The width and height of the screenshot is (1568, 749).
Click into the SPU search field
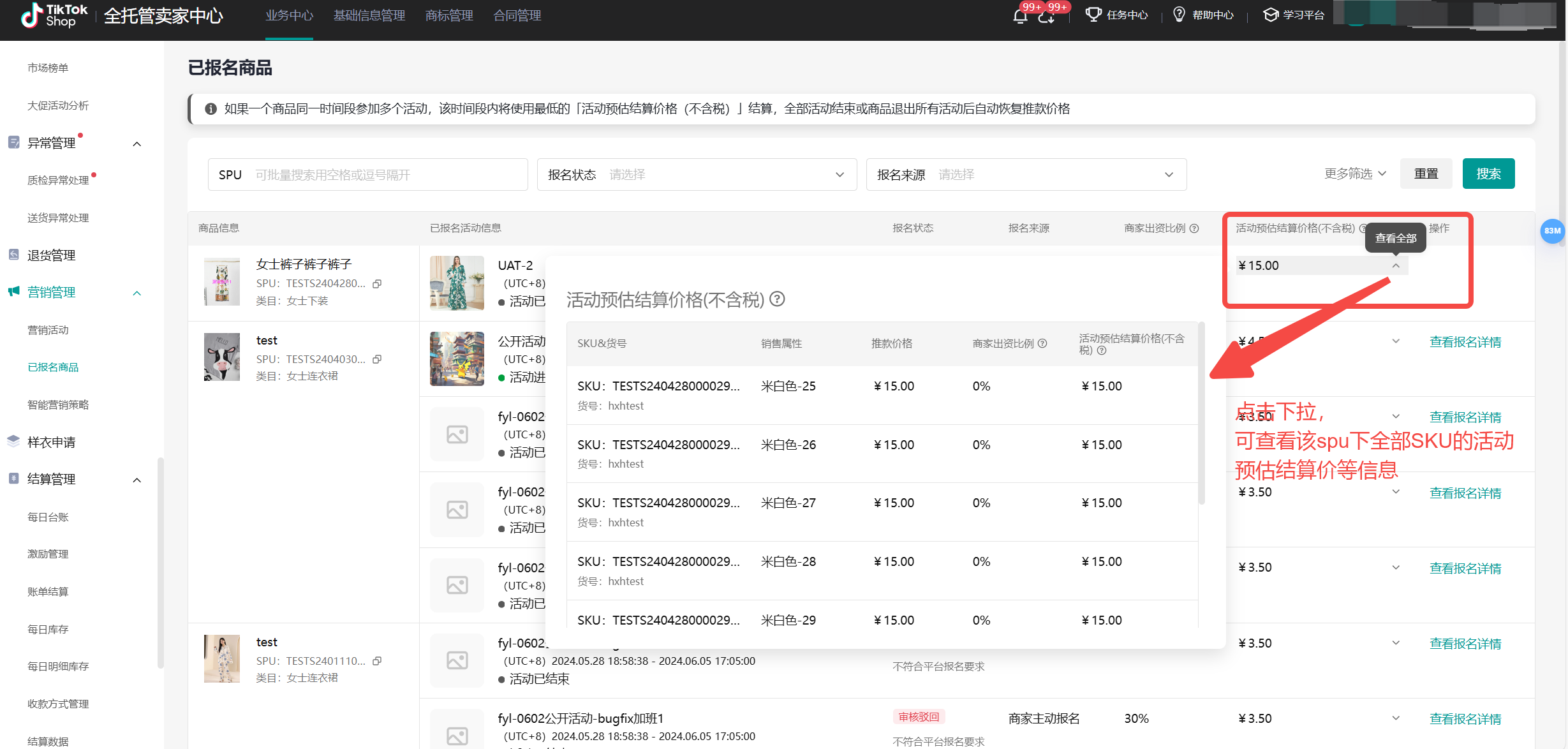click(368, 174)
